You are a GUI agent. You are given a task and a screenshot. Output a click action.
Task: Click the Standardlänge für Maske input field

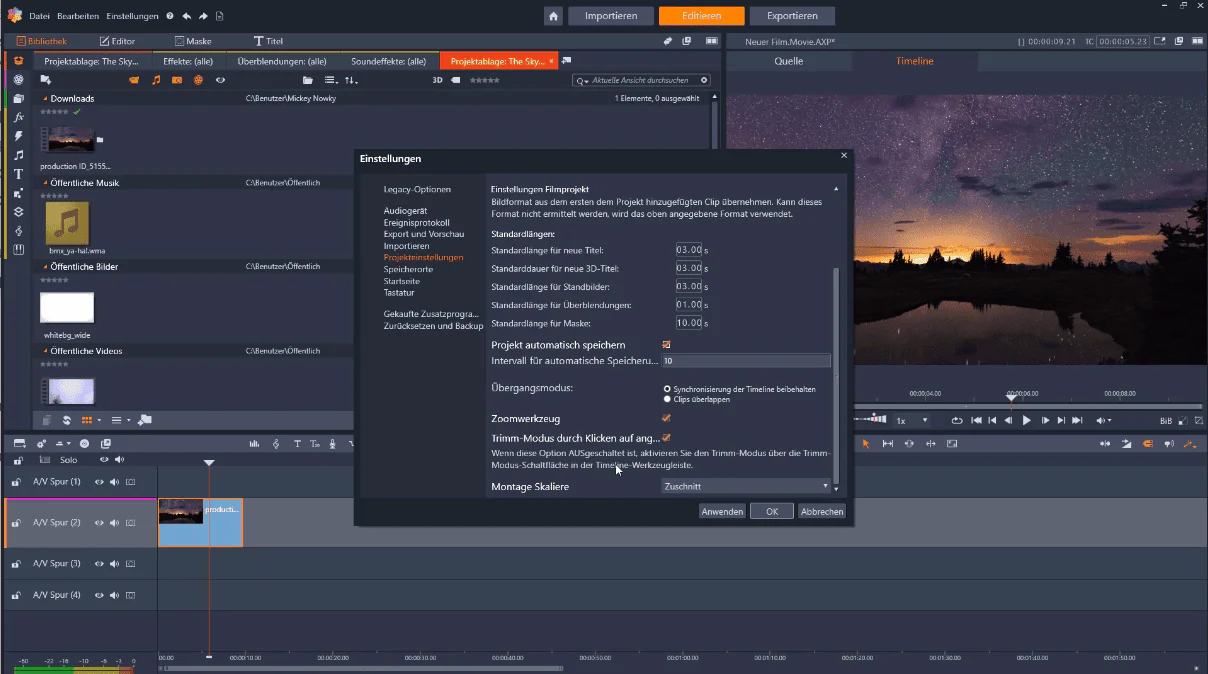(689, 323)
